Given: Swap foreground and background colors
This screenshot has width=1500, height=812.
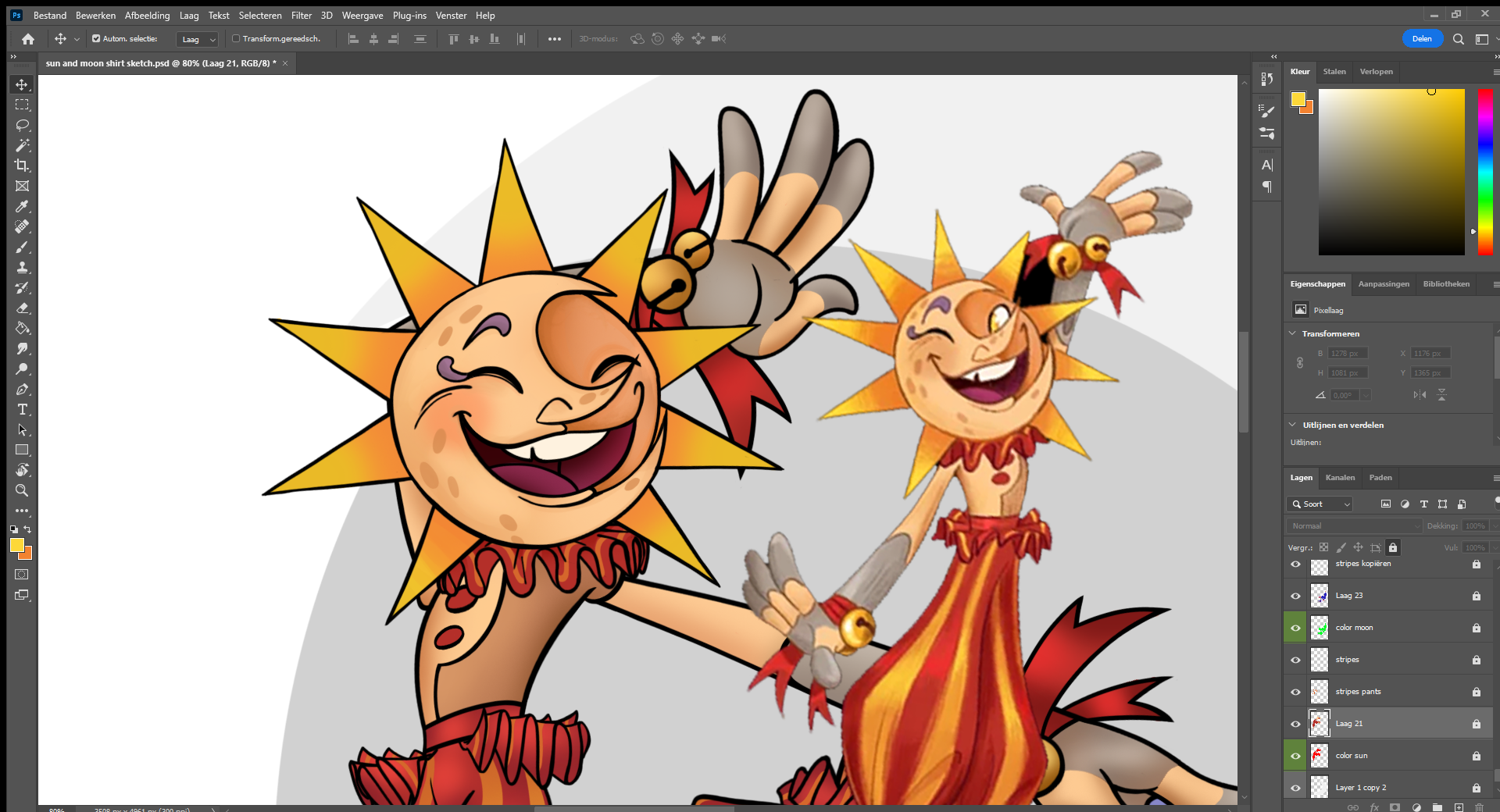Looking at the screenshot, I should 27,529.
